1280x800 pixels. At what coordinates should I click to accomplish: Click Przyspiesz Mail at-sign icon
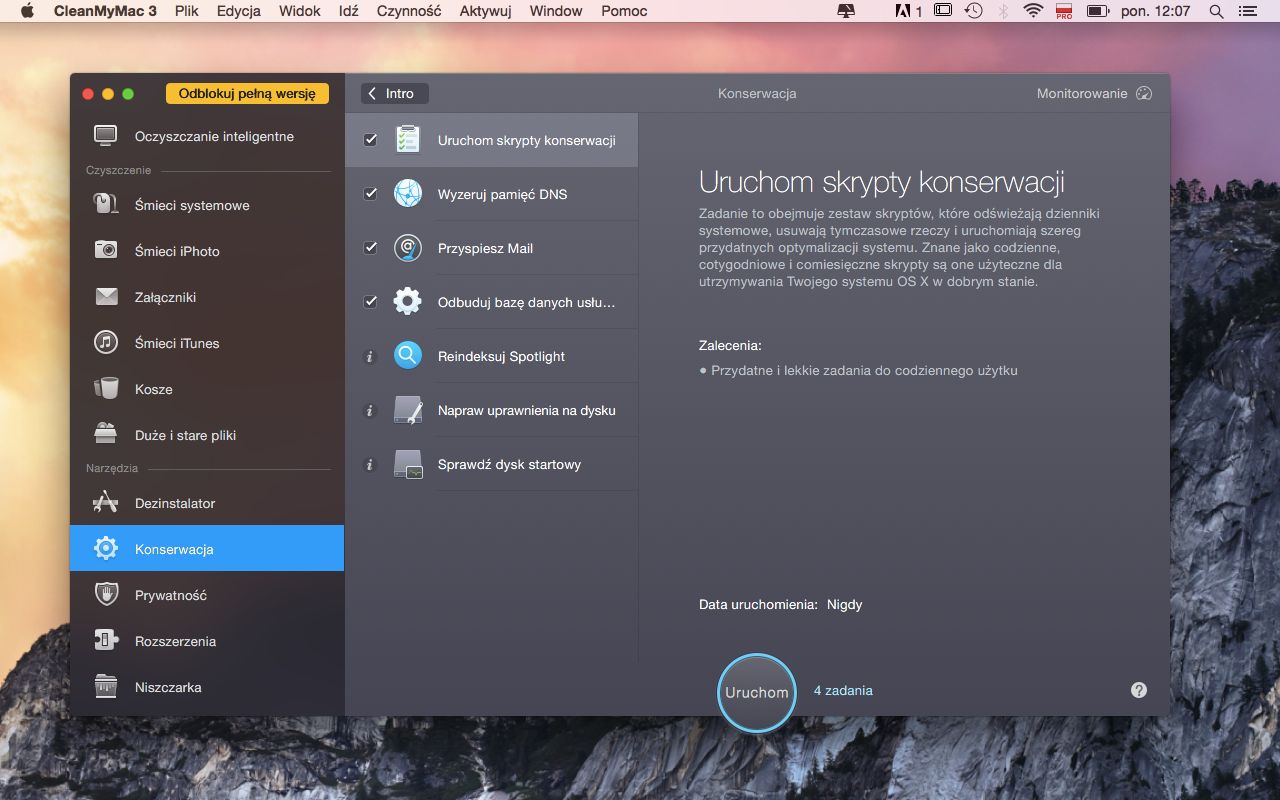408,248
